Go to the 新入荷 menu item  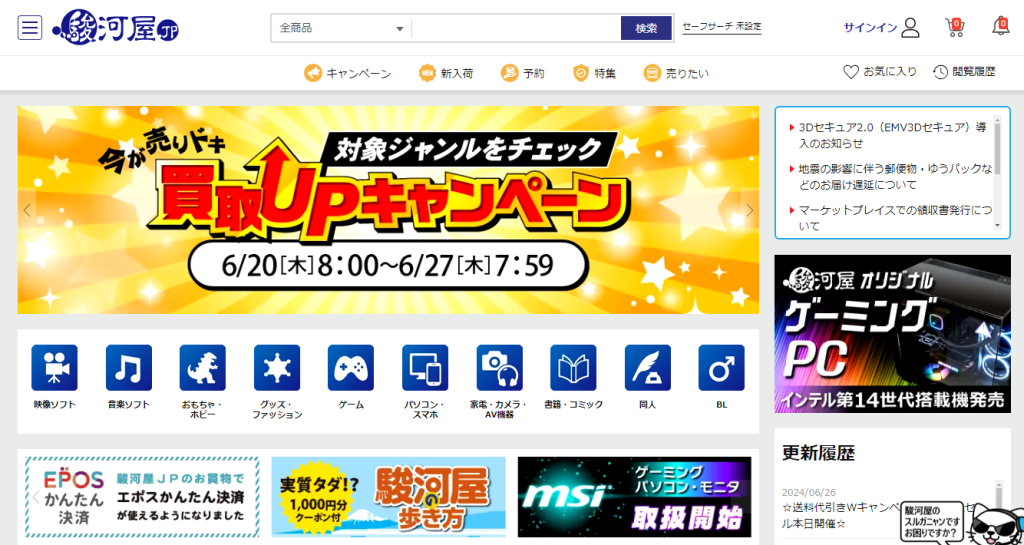point(446,73)
